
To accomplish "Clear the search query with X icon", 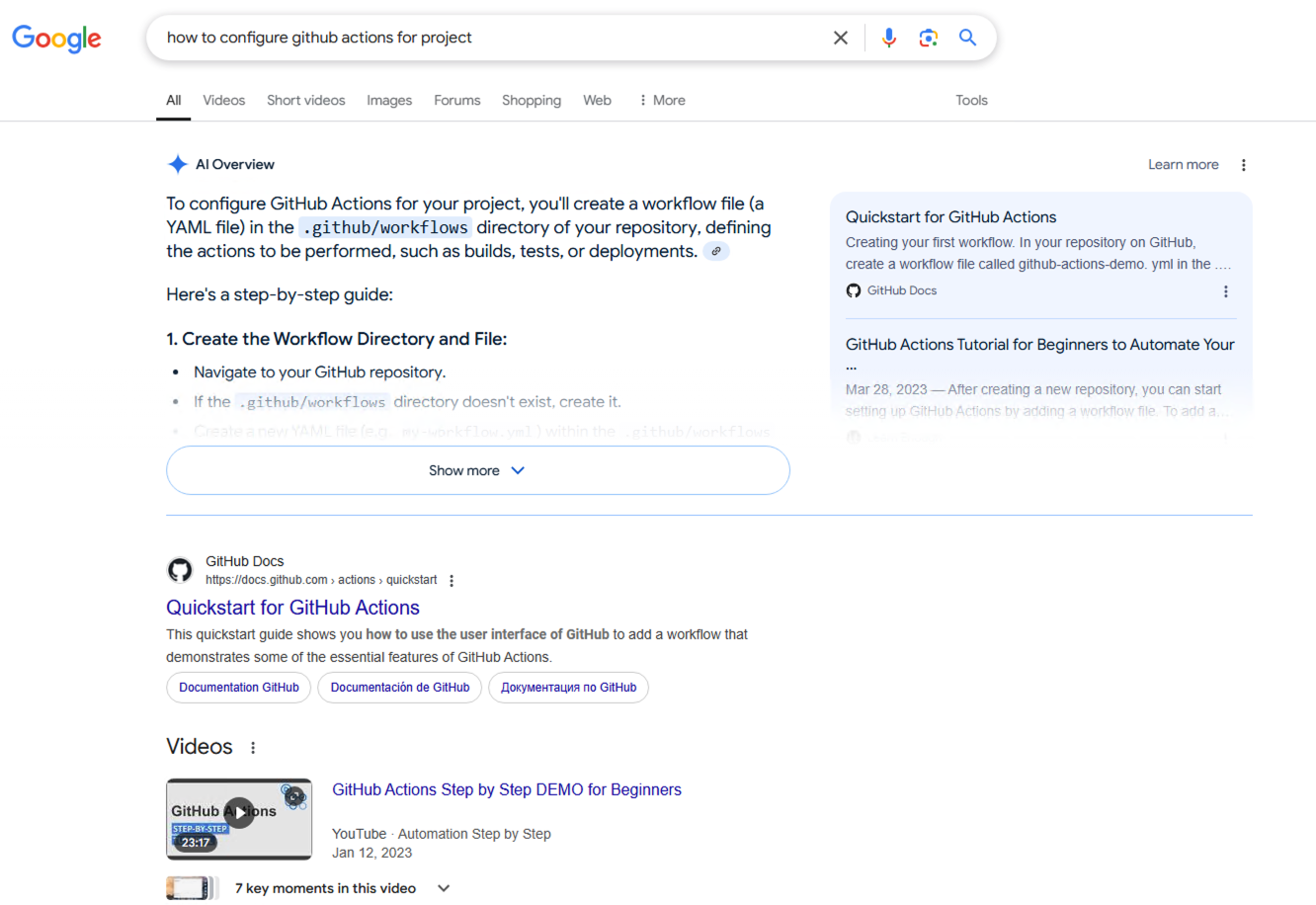I will [x=841, y=38].
